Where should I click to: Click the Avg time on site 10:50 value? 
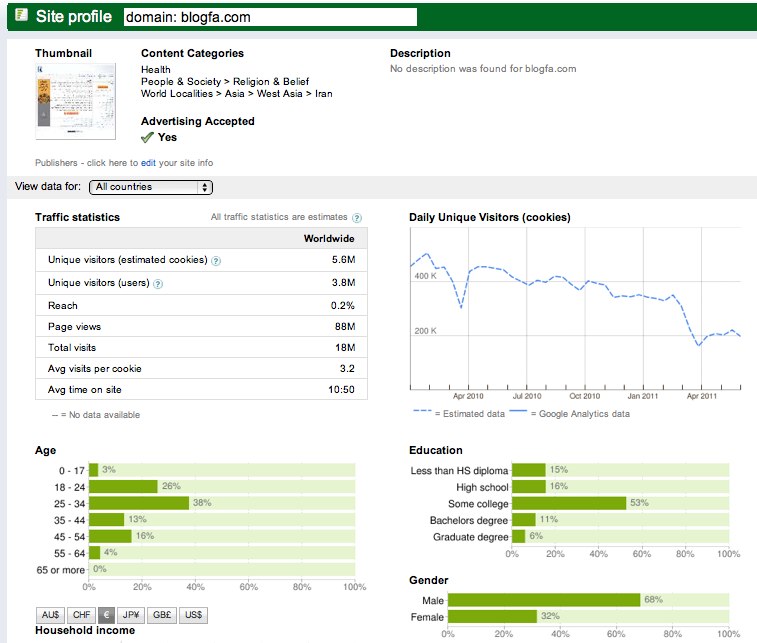[341, 390]
